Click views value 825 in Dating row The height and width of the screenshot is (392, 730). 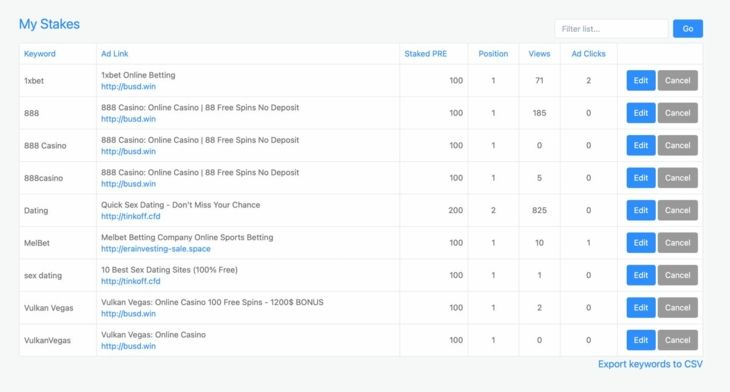click(x=539, y=210)
